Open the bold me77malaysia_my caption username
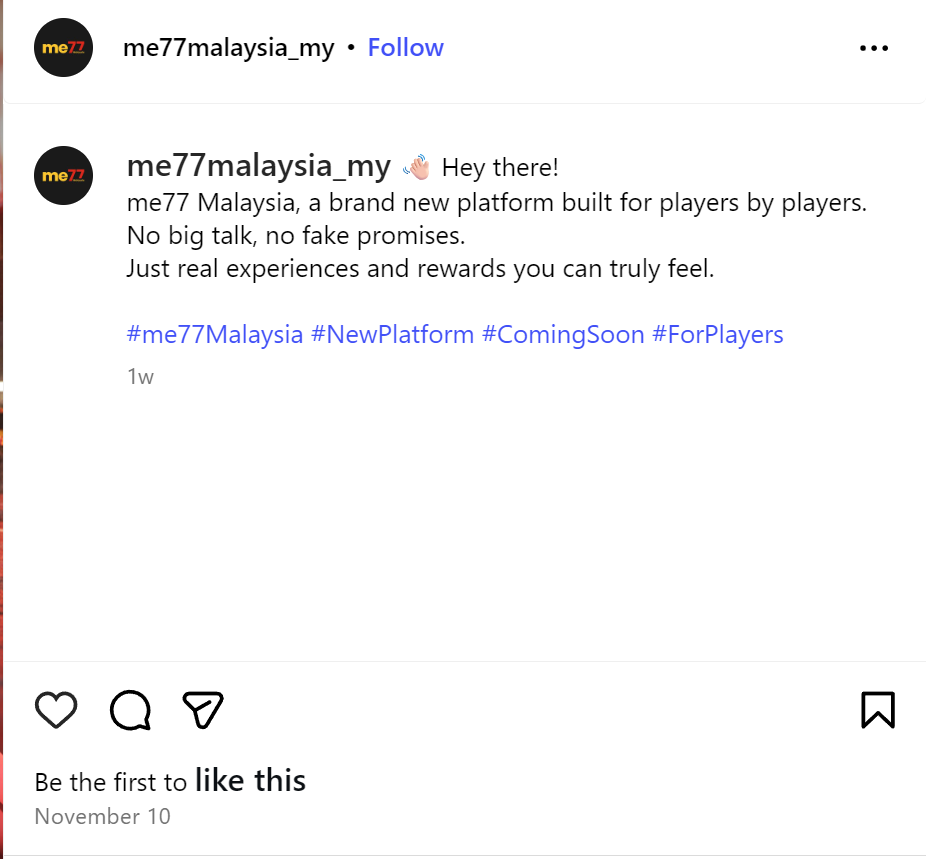The width and height of the screenshot is (926, 859). 258,166
